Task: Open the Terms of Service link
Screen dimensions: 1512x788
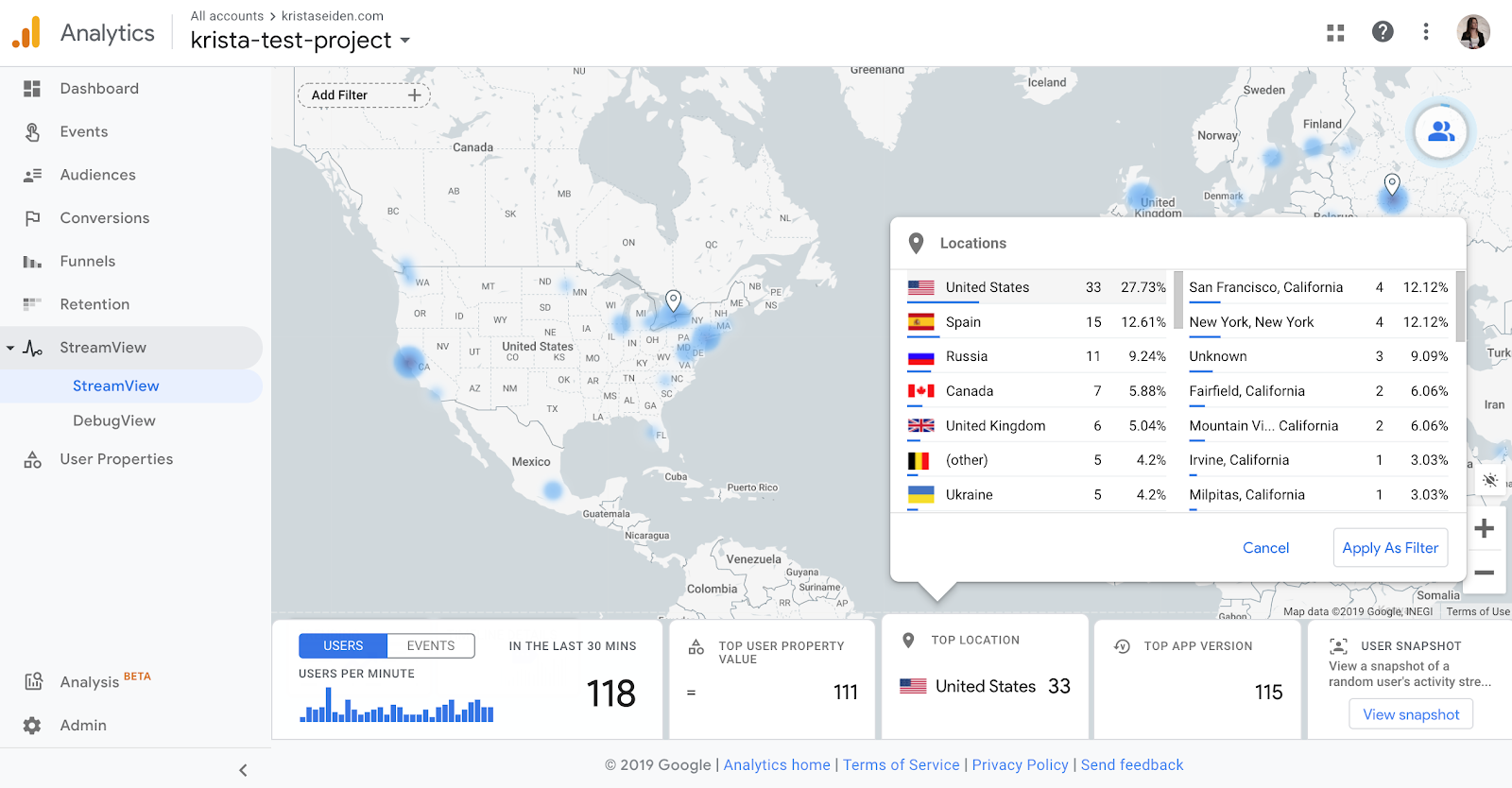Action: [902, 765]
